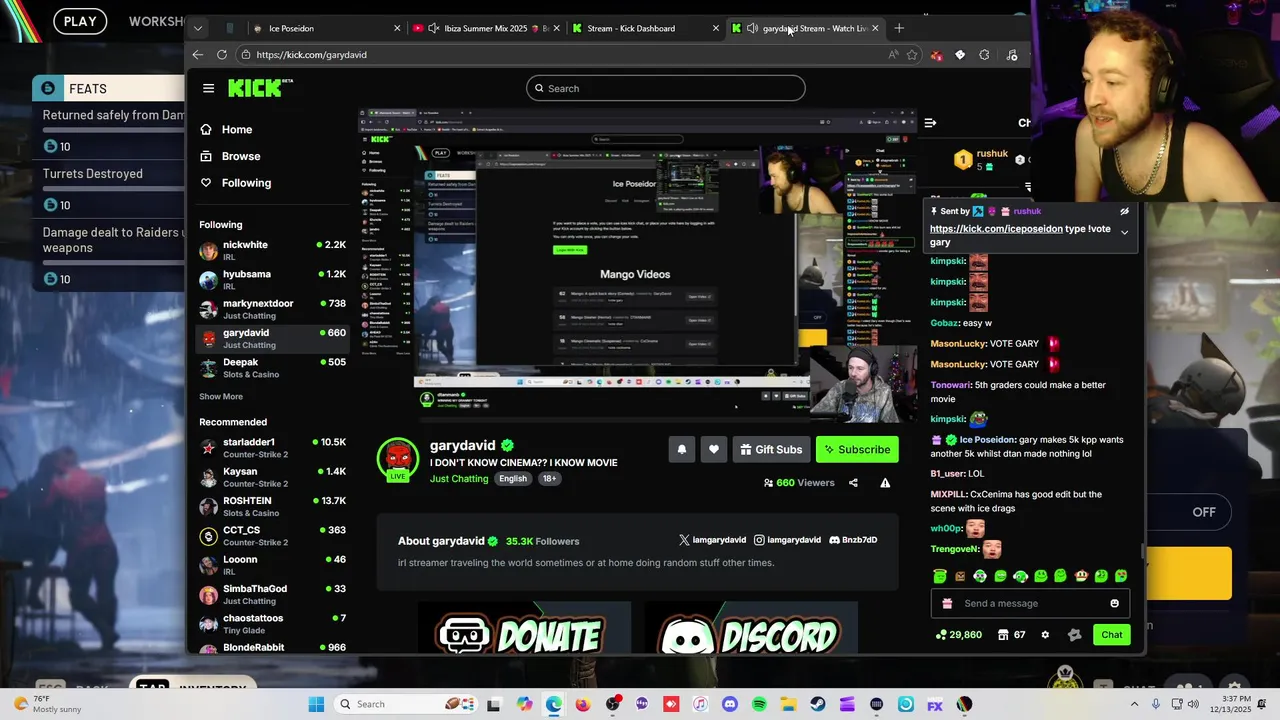1280x720 pixels.
Task: Click rushuk top gifter name
Action: point(992,154)
